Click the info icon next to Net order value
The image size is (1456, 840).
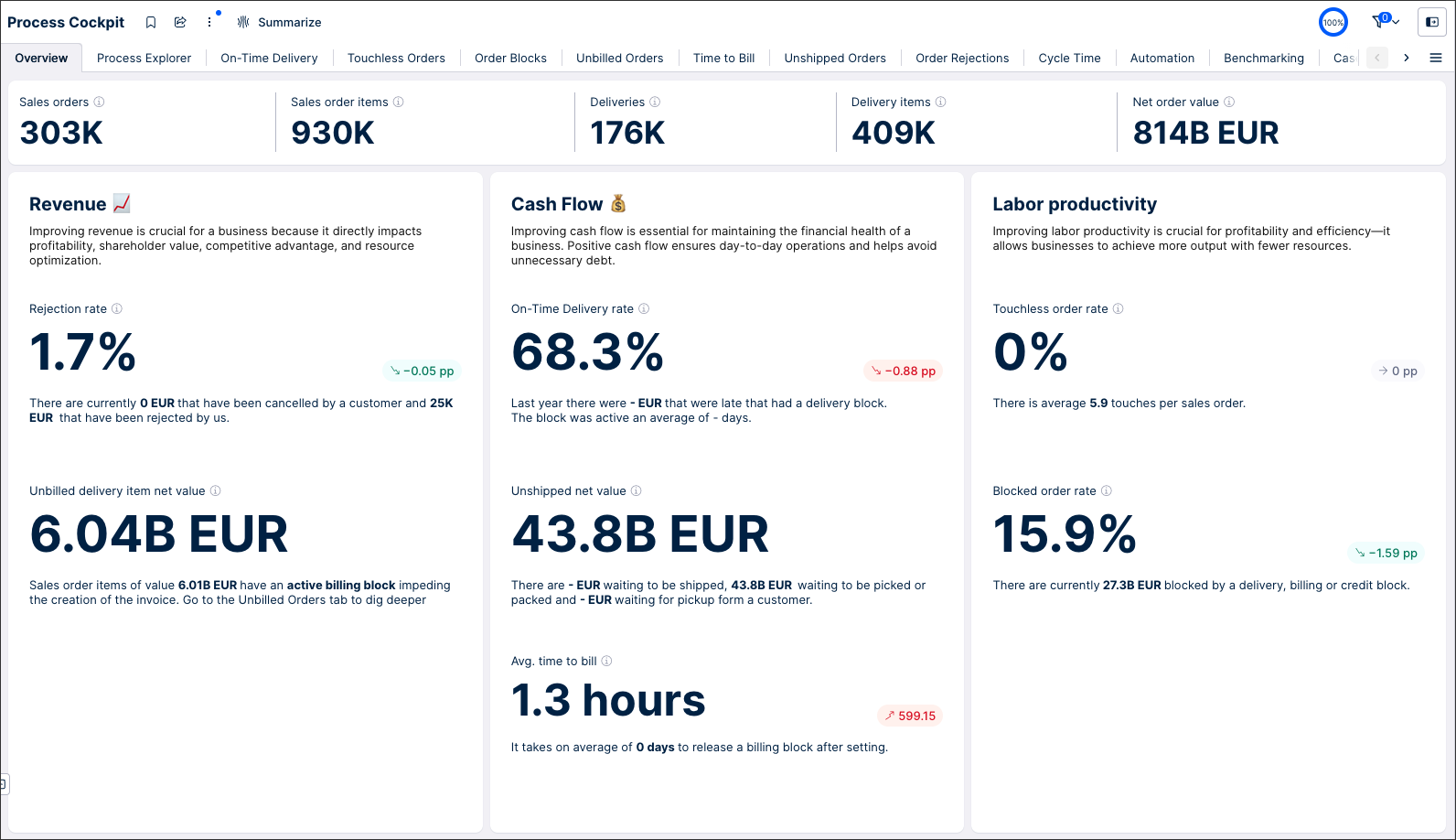pos(1229,102)
